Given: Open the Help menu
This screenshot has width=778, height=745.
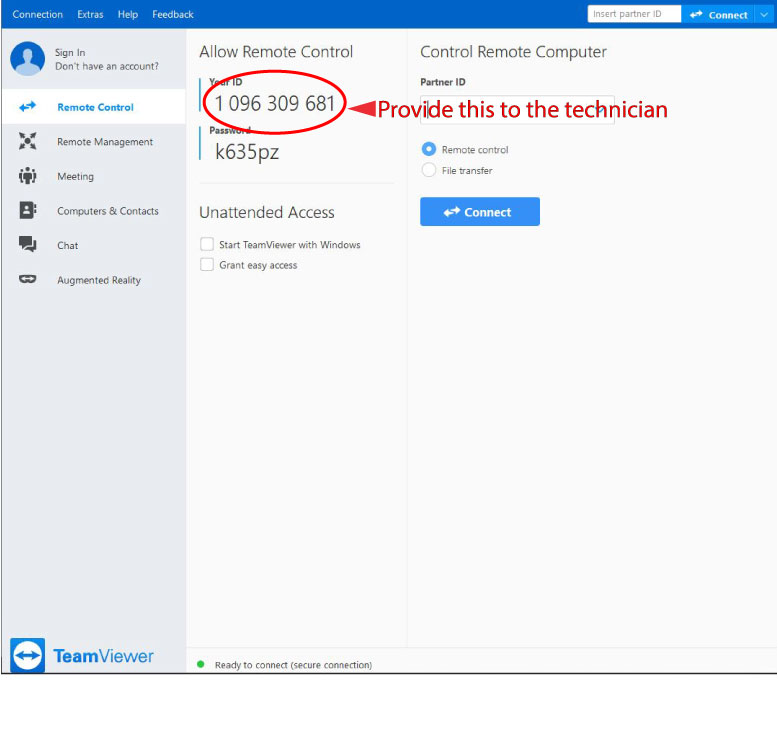Looking at the screenshot, I should (128, 14).
